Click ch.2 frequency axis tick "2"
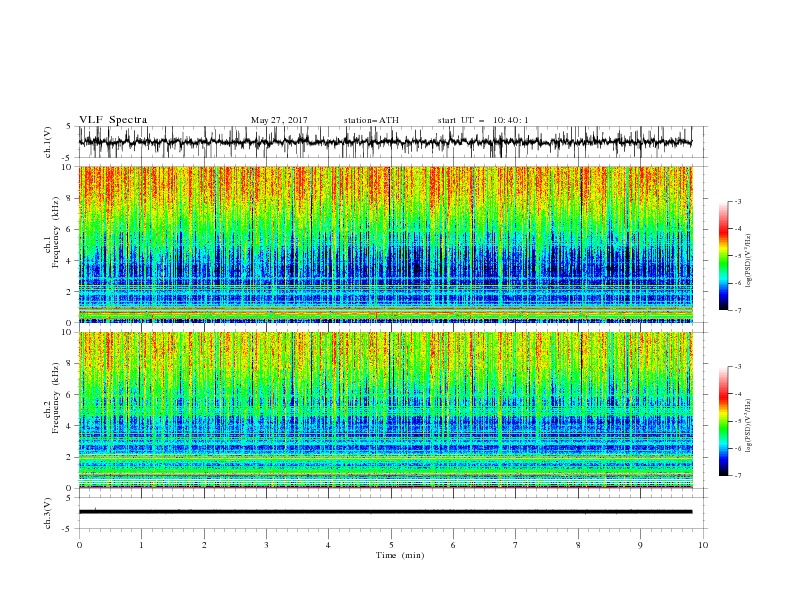Viewport: 792px width, 612px height. (69, 457)
